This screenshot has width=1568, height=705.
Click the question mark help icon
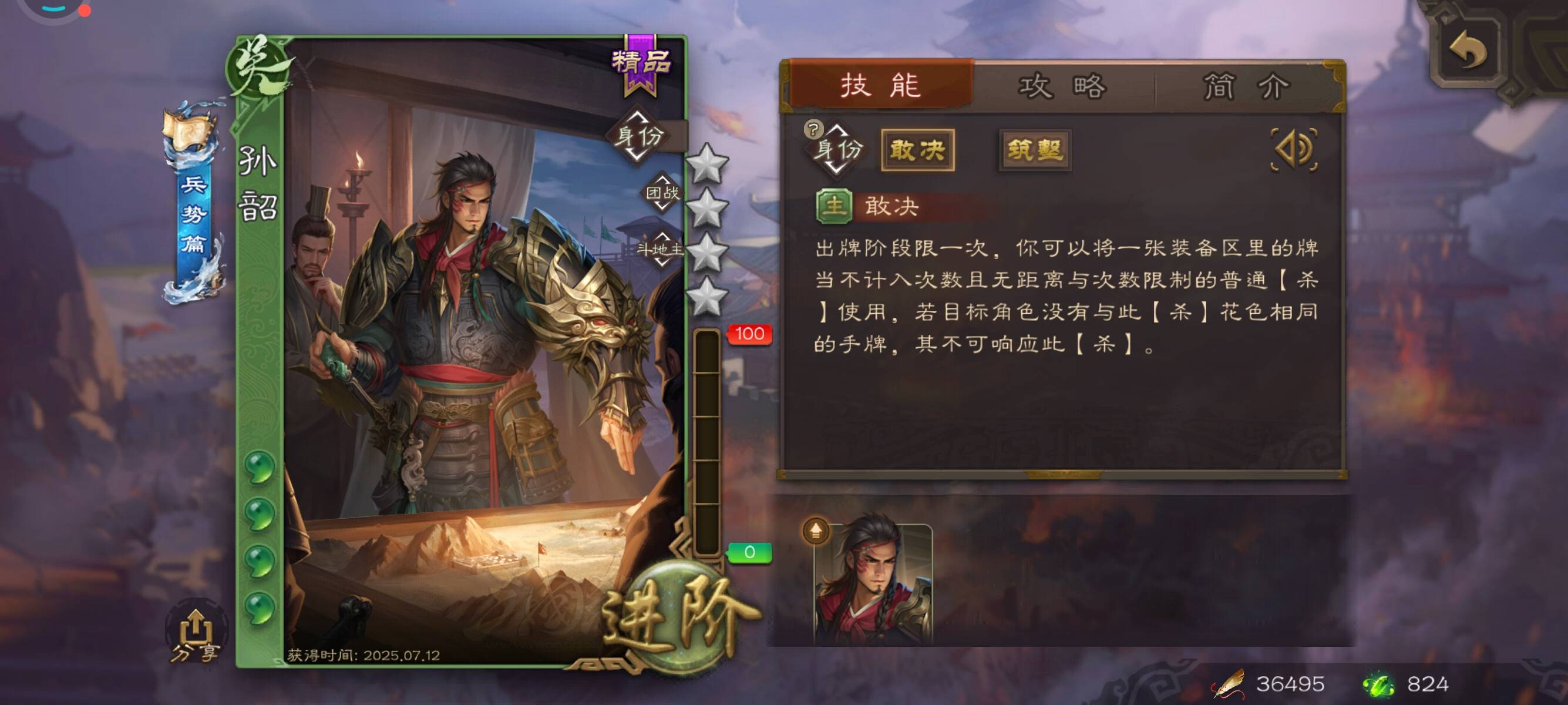tap(813, 129)
